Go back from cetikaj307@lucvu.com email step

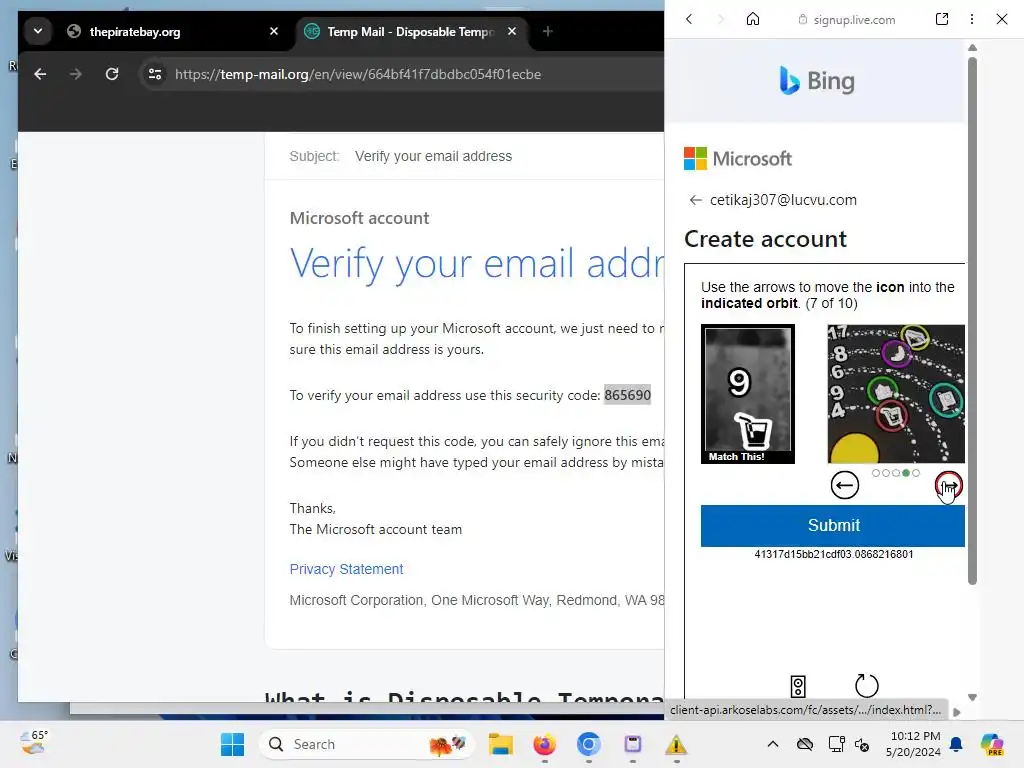(696, 200)
